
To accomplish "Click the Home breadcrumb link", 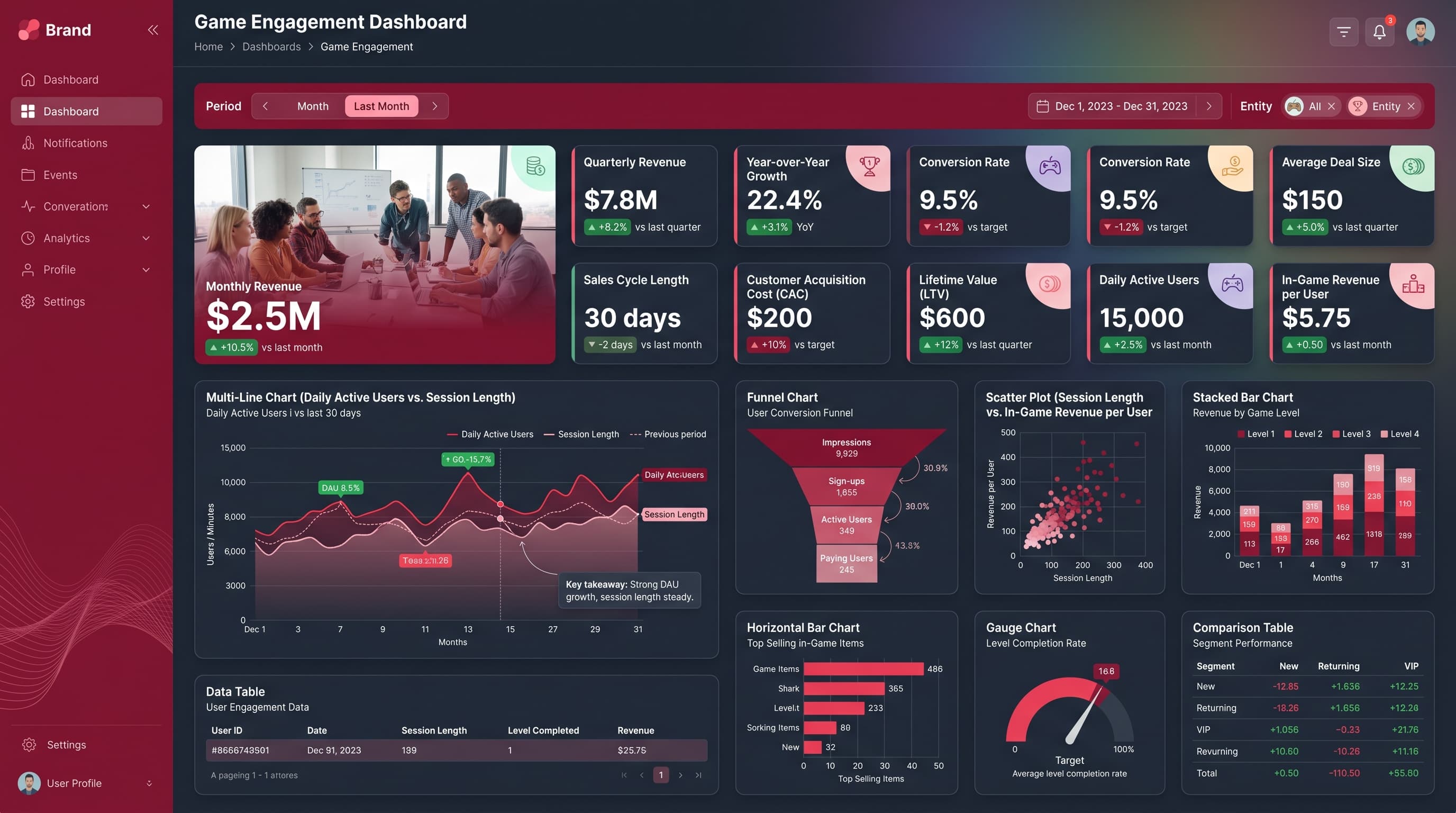I will pyautogui.click(x=208, y=47).
